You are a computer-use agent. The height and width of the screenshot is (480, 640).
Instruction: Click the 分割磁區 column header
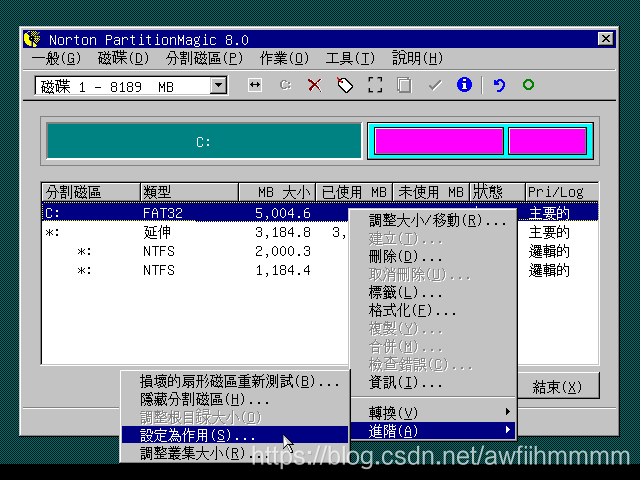91,192
